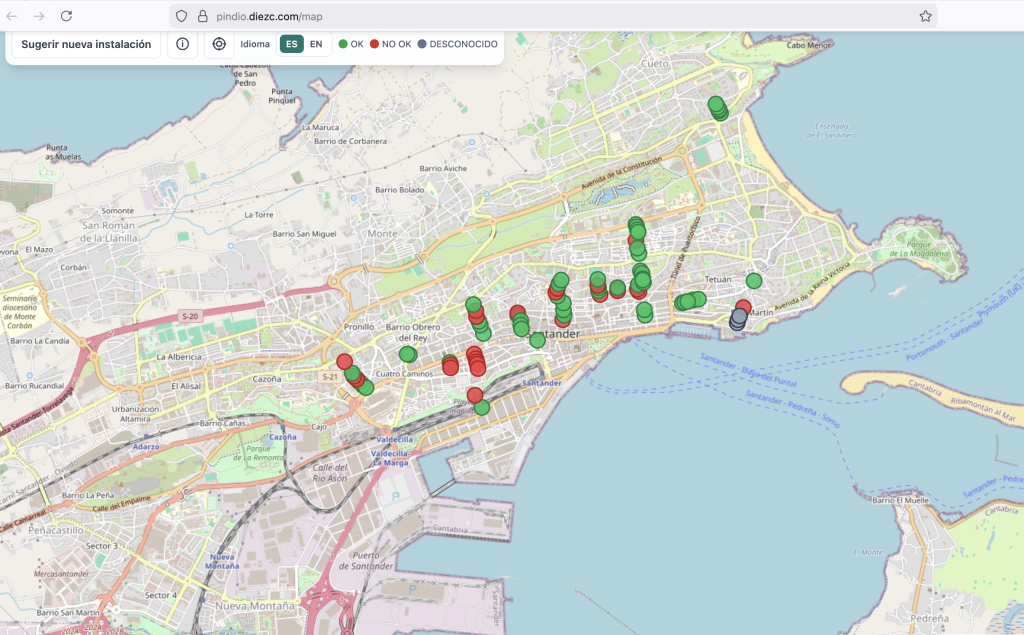Open the shield tracking protection icon

pos(181,16)
